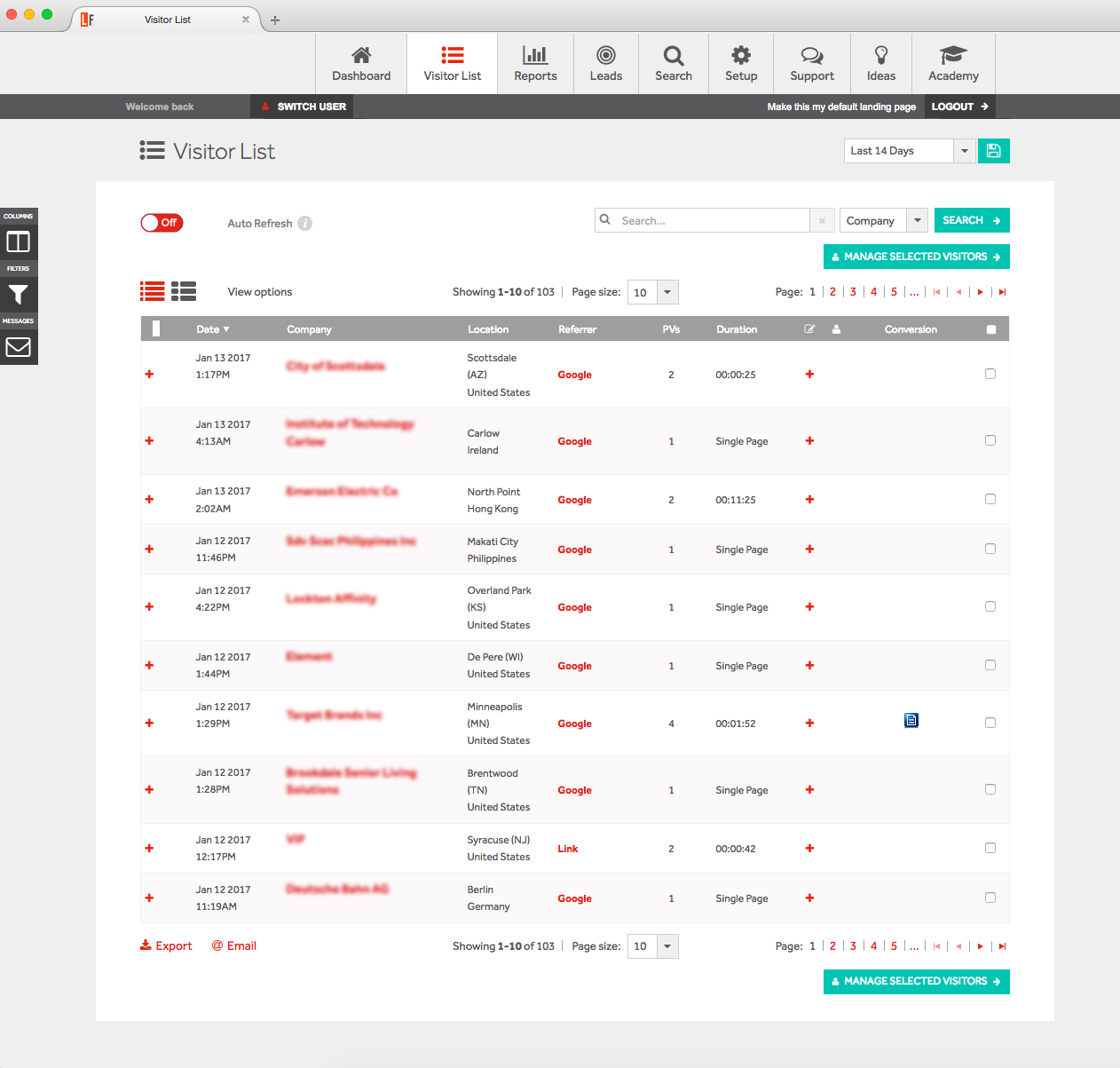Select the Makati City visitor checkbox
The image size is (1120, 1068).
(x=990, y=549)
